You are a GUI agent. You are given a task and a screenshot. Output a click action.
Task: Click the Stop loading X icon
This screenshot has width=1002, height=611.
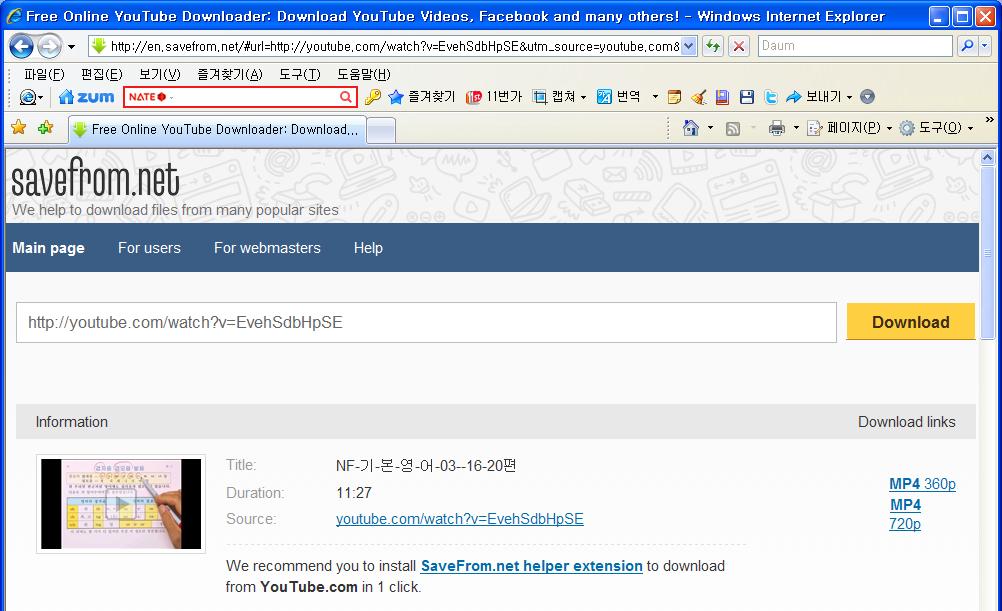tap(739, 46)
